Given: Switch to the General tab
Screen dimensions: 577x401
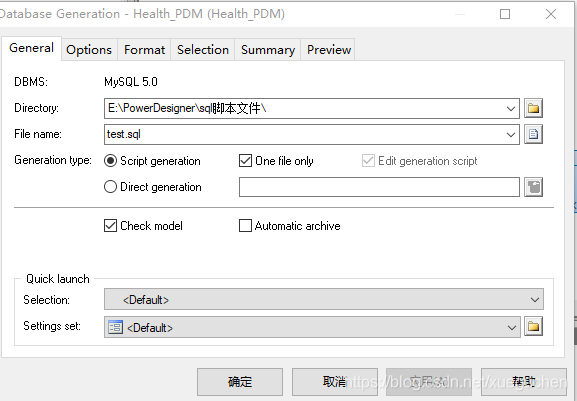Looking at the screenshot, I should (x=31, y=48).
